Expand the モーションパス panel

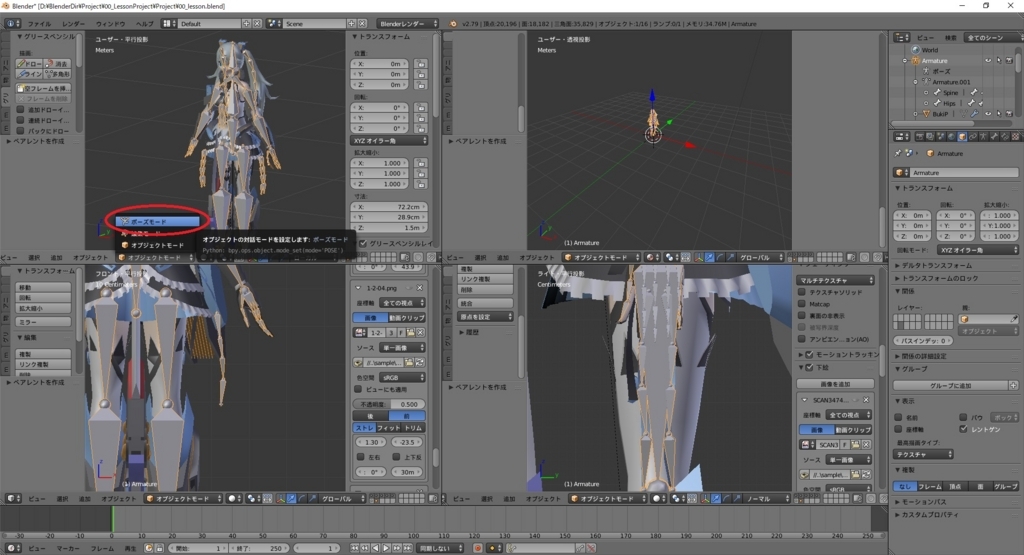coord(925,502)
